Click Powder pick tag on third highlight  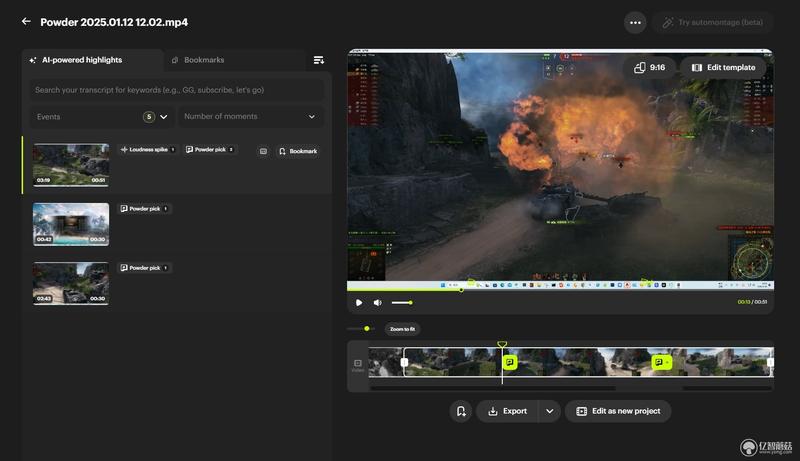click(144, 268)
